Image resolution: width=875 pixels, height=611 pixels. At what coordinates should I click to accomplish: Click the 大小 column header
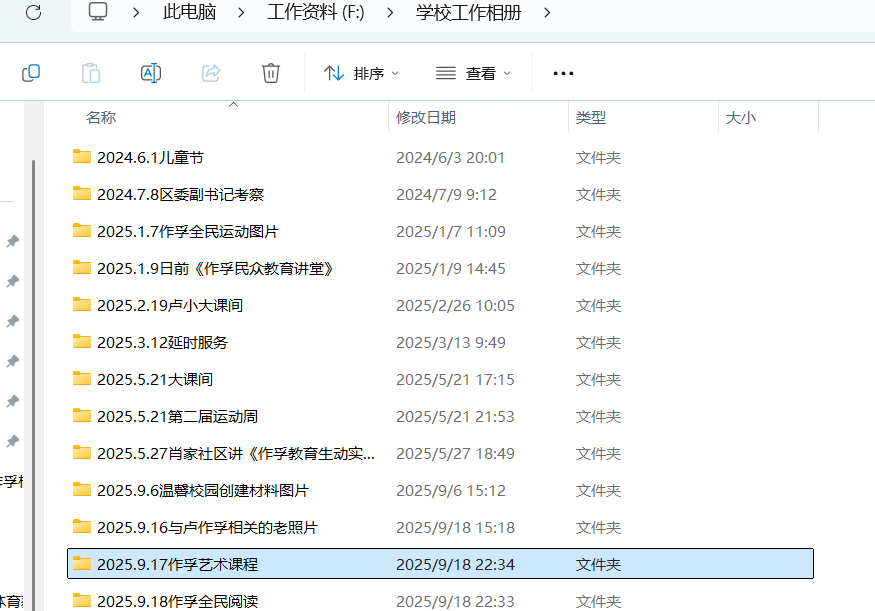(x=741, y=117)
